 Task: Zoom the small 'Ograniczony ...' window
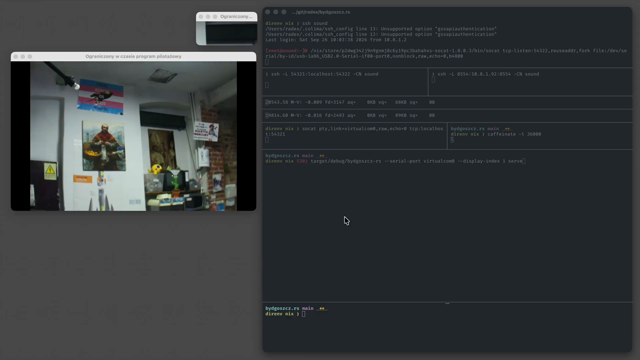point(215,16)
